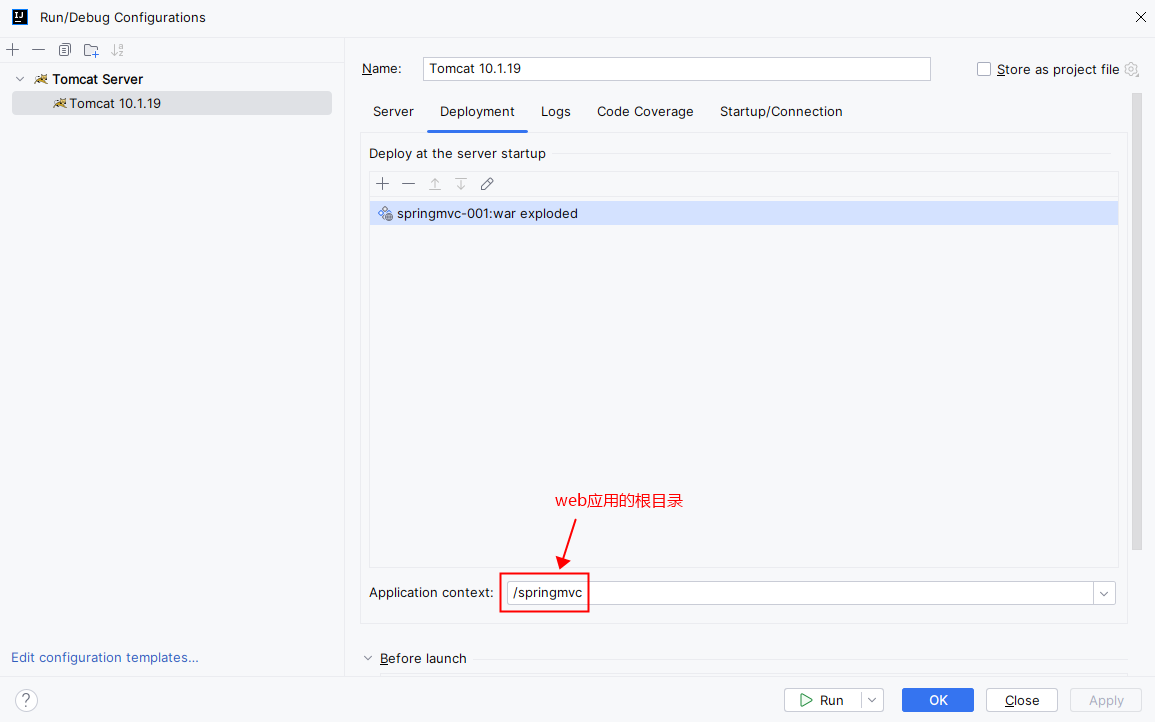Screen dimensions: 1155x722
Task: Click the 'Name:' label
Action: (382, 69)
